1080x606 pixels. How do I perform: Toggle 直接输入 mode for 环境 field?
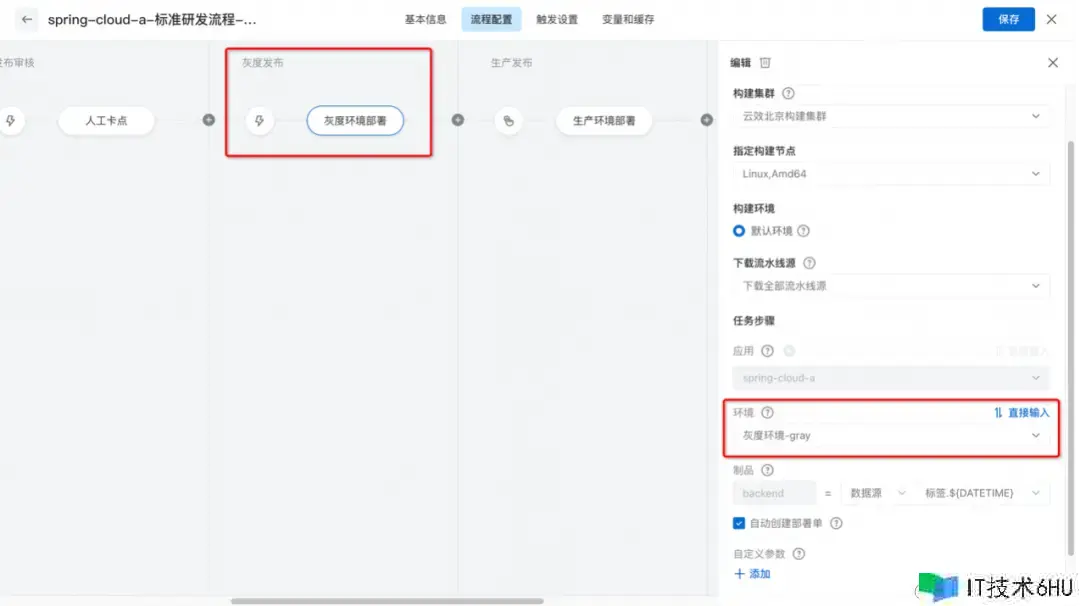point(1021,412)
